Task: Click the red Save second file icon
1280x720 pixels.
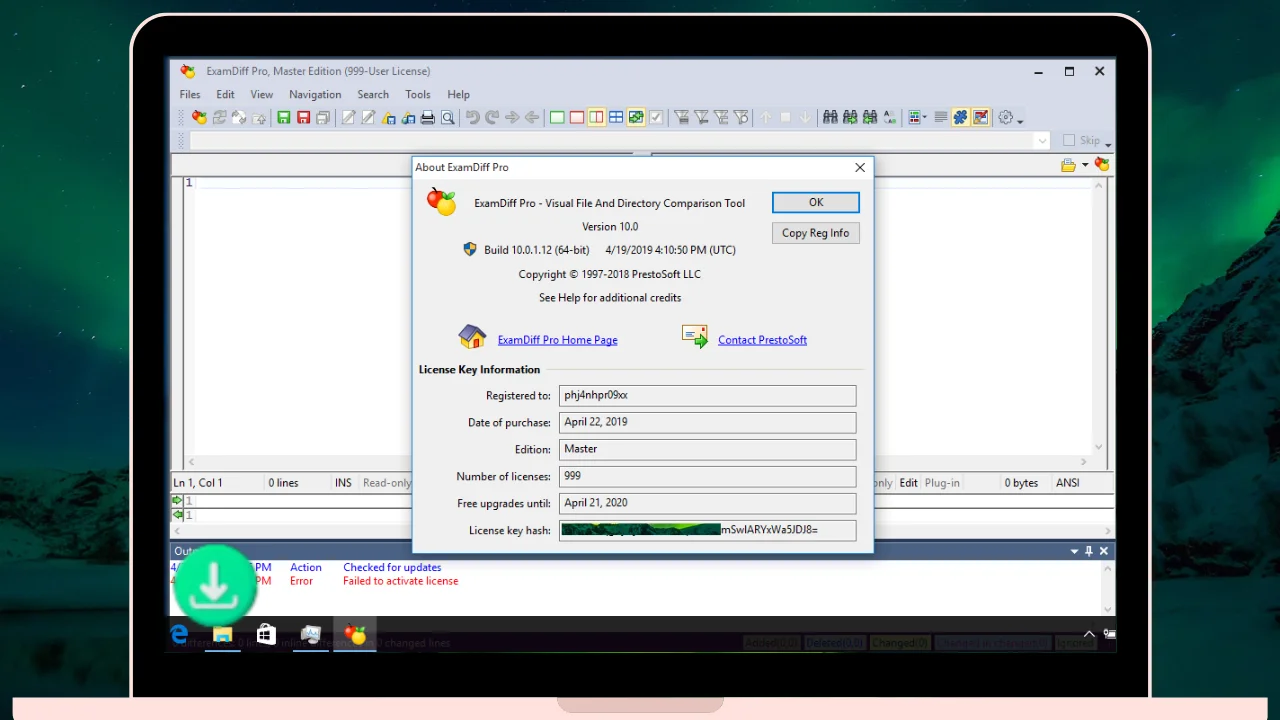Action: (303, 118)
